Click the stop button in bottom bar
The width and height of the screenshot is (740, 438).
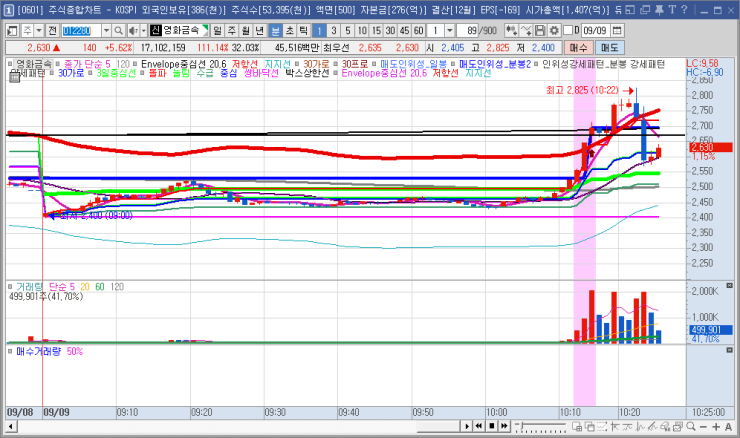[491, 426]
